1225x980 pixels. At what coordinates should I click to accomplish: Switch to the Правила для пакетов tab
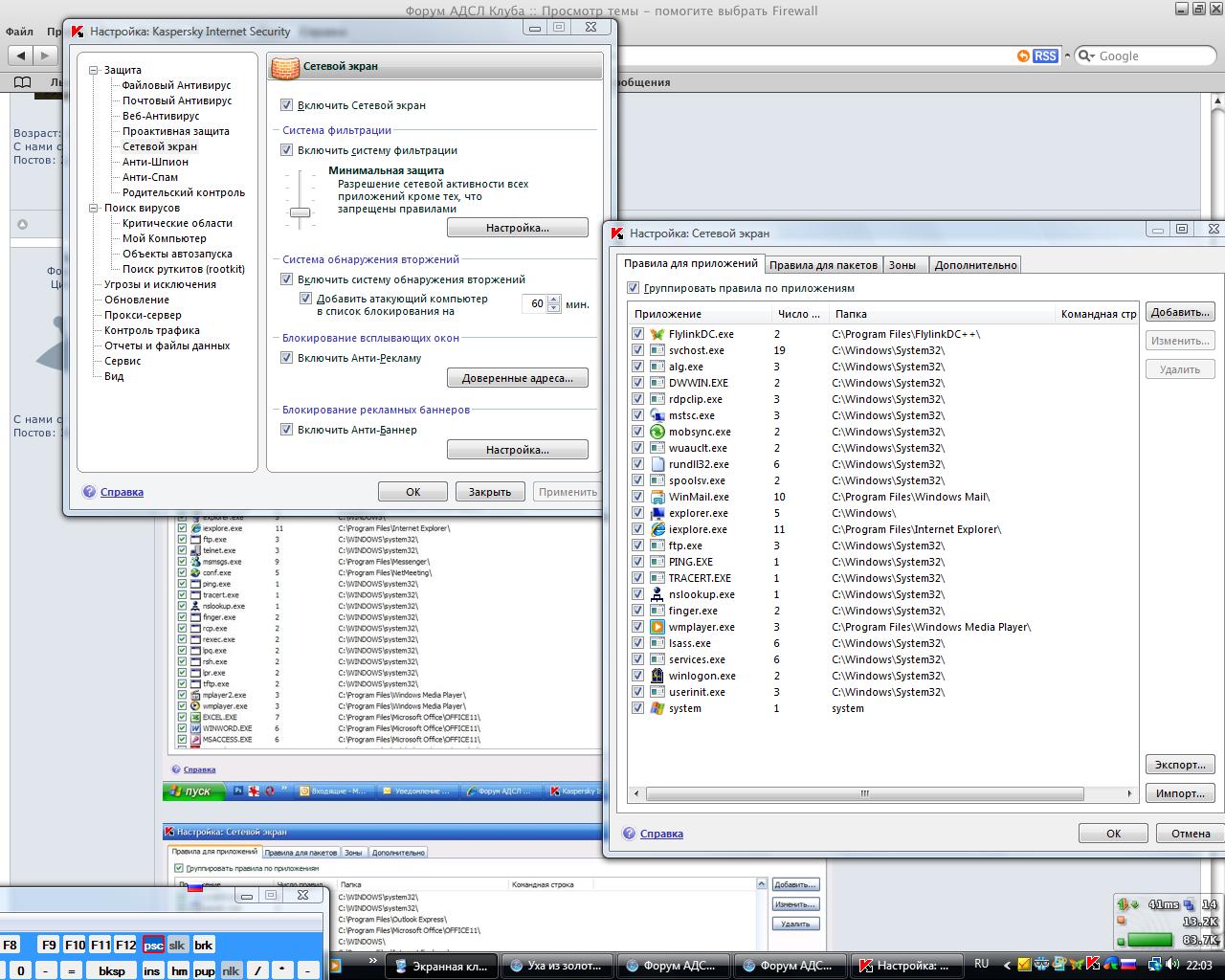(x=823, y=265)
